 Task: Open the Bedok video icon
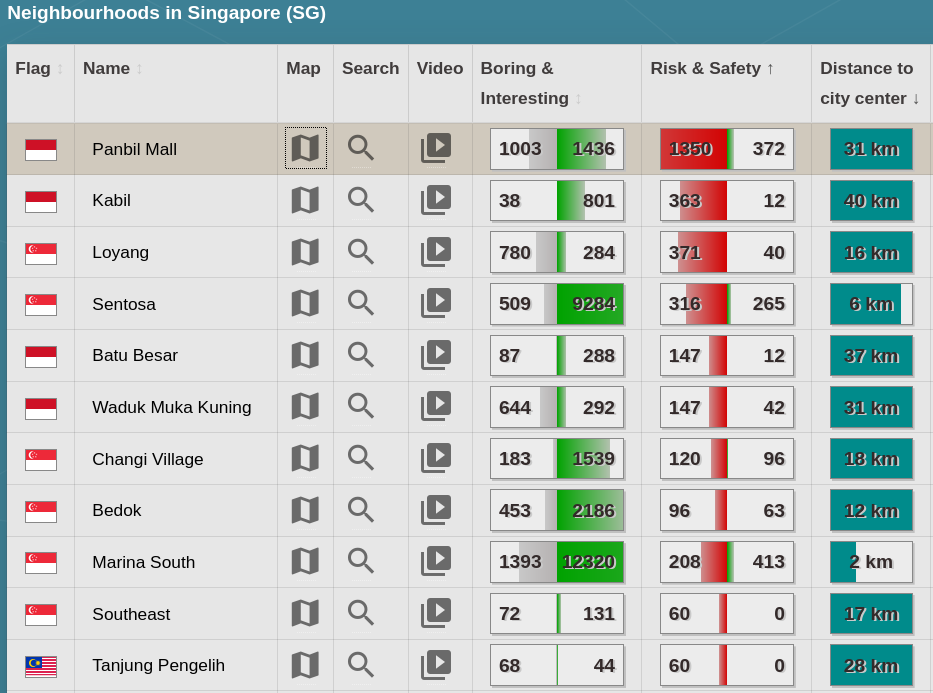tap(436, 510)
